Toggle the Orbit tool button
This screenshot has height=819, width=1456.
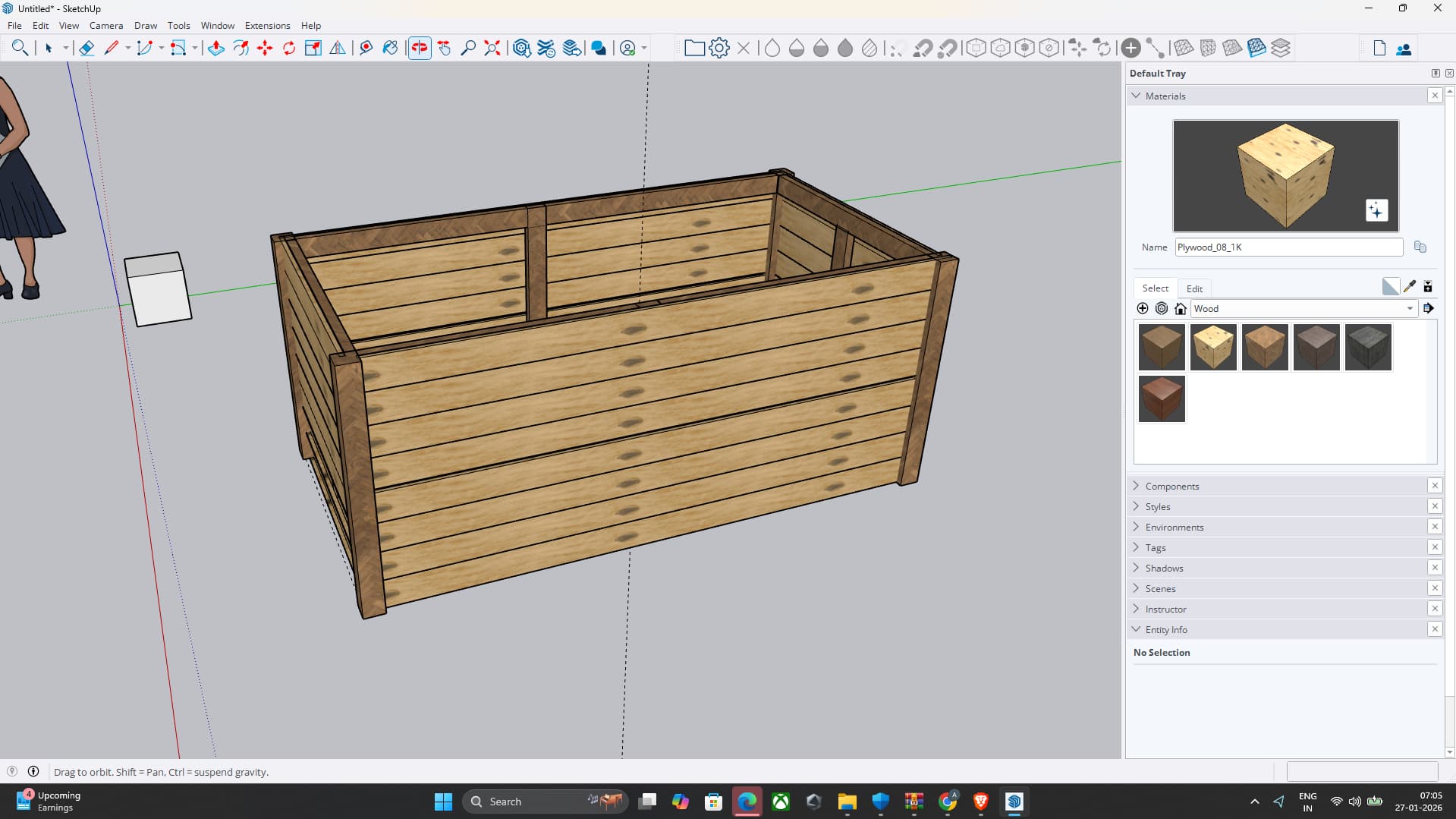[x=420, y=49]
